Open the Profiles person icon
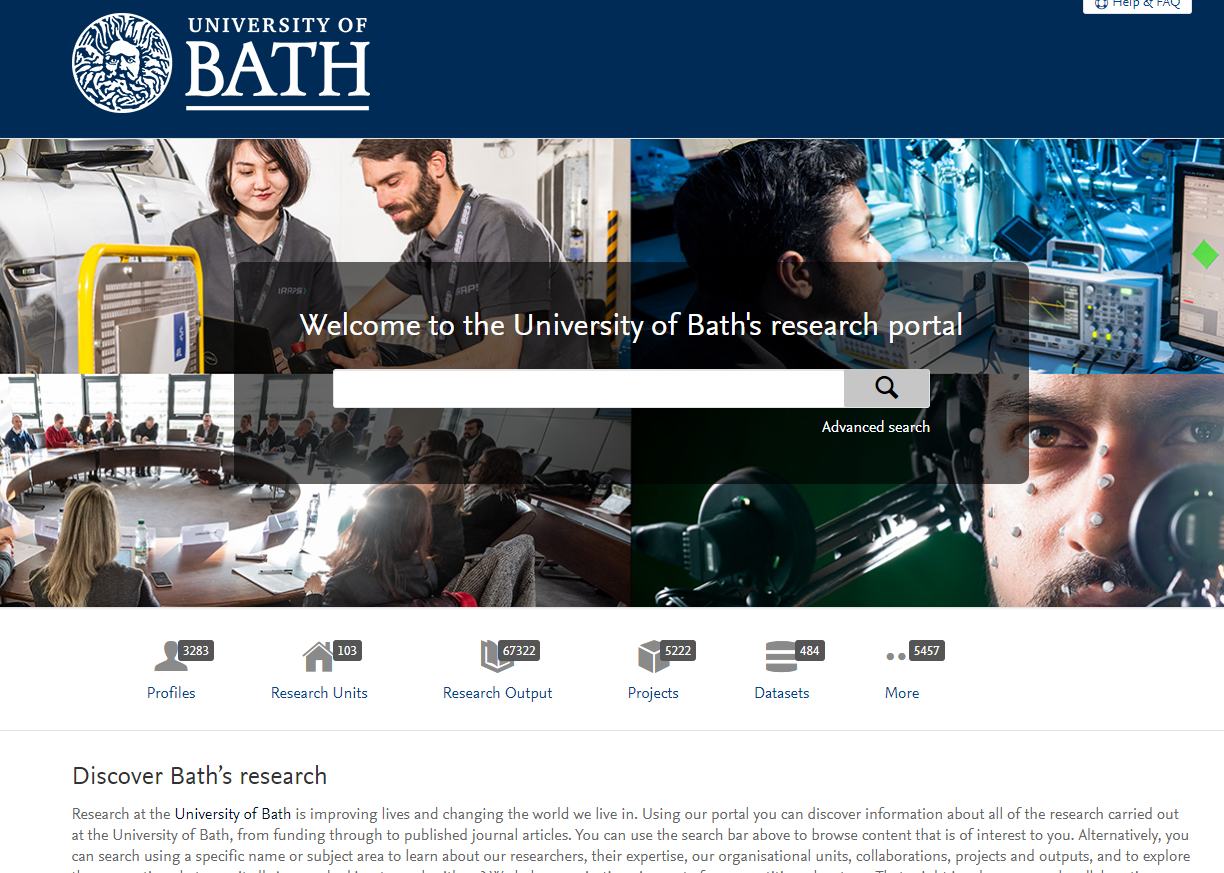1224x873 pixels. pyautogui.click(x=171, y=656)
